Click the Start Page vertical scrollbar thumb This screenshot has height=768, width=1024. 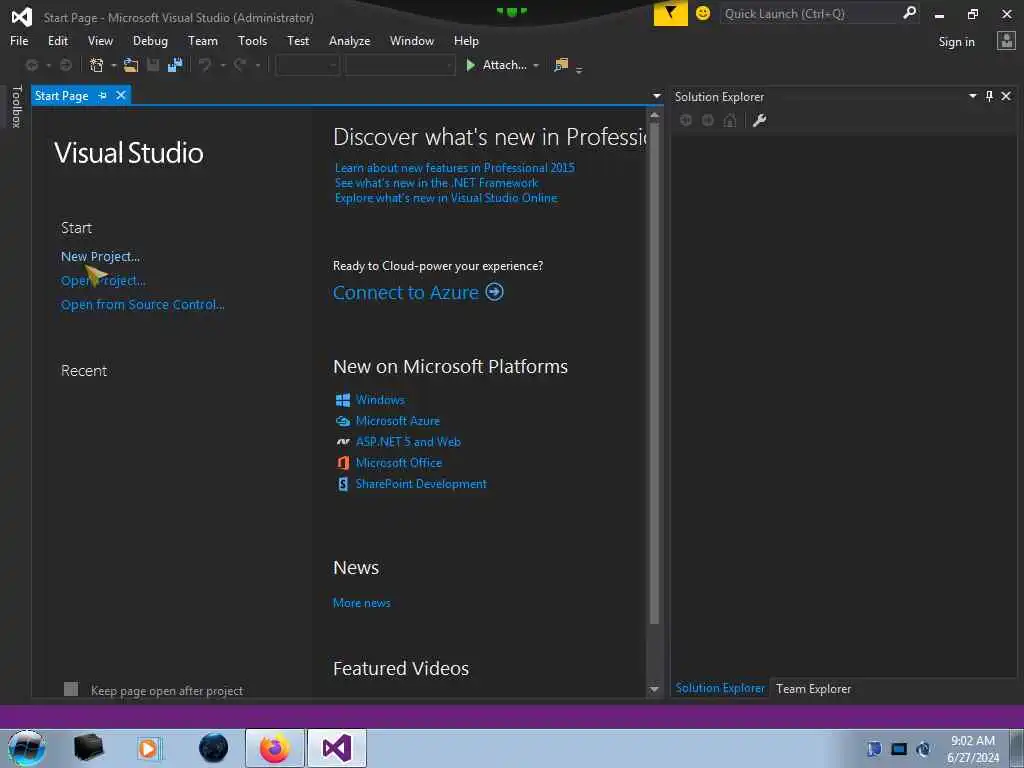654,373
